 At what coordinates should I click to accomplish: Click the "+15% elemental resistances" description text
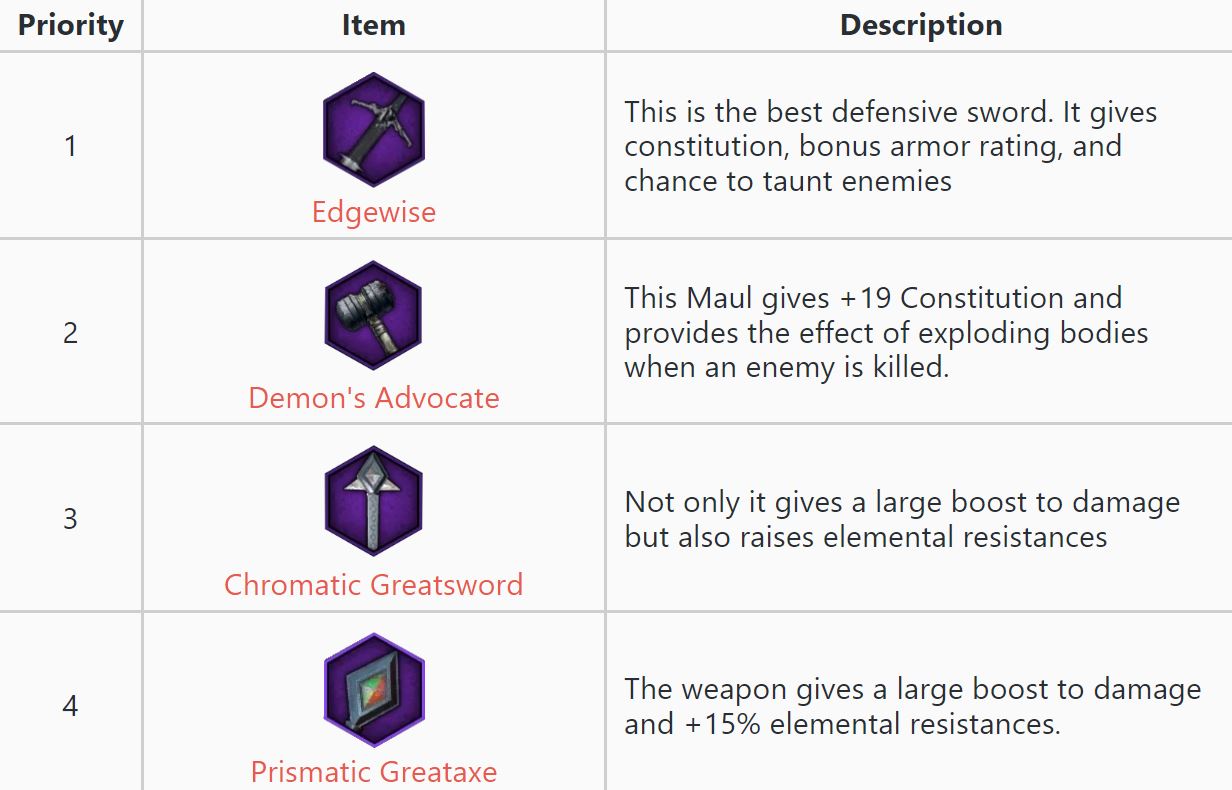tap(842, 723)
